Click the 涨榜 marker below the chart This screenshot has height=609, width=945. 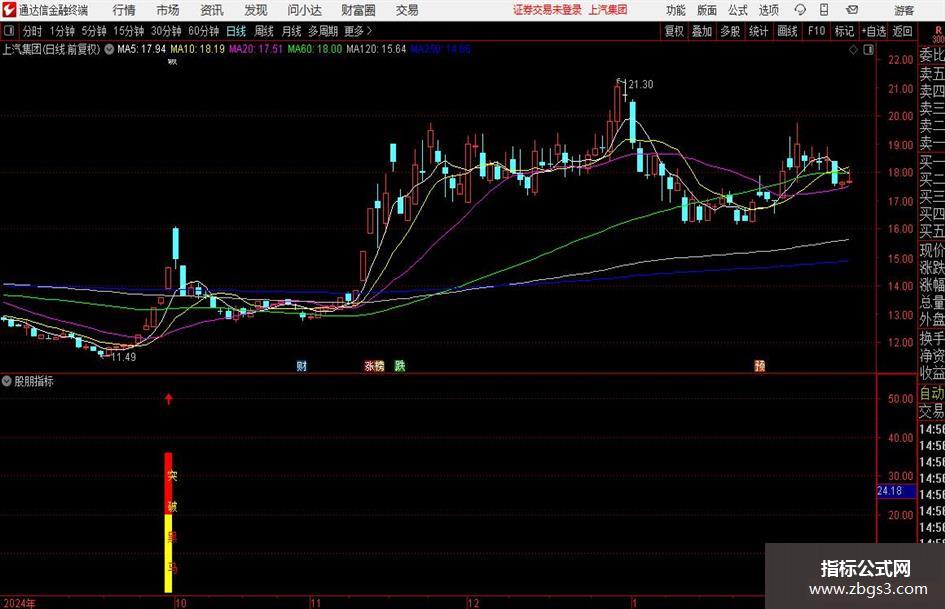point(374,366)
